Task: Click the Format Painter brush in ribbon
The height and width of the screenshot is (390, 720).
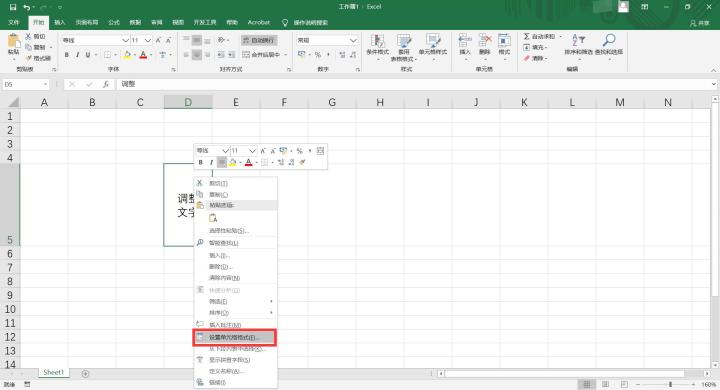Action: 28,58
